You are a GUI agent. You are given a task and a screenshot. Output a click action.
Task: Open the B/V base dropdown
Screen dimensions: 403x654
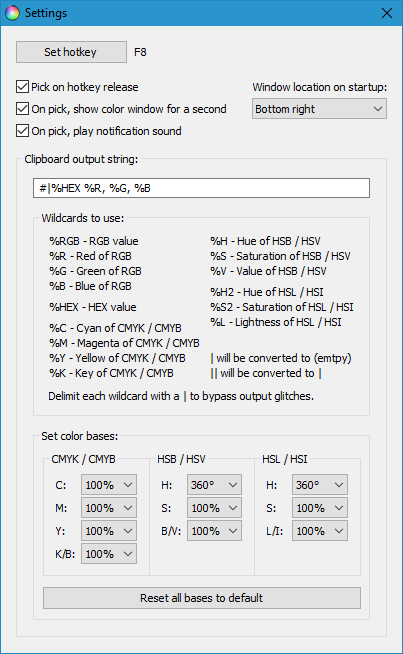pyautogui.click(x=214, y=531)
